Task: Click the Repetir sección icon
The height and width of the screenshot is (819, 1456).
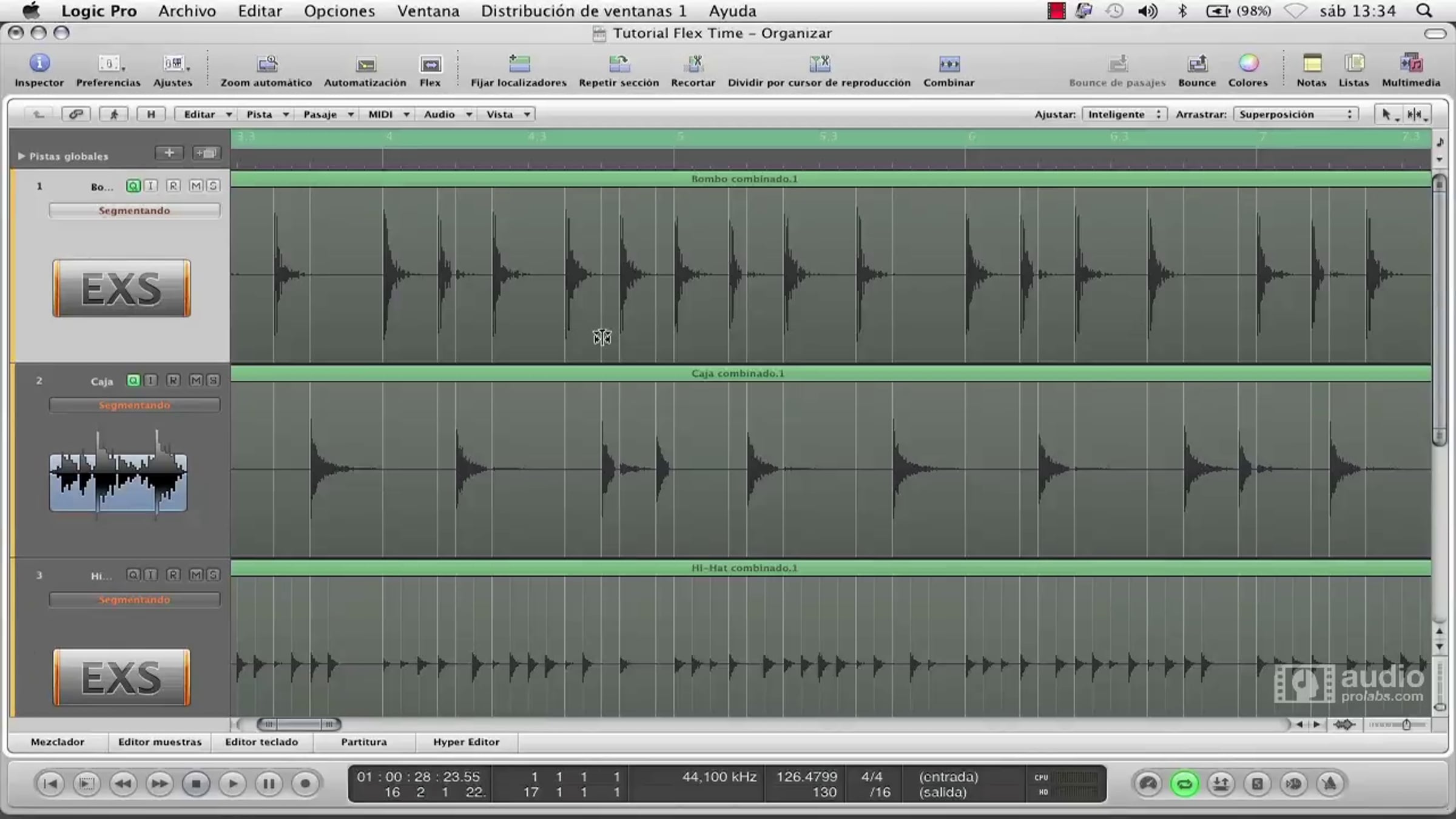Action: coord(619,64)
